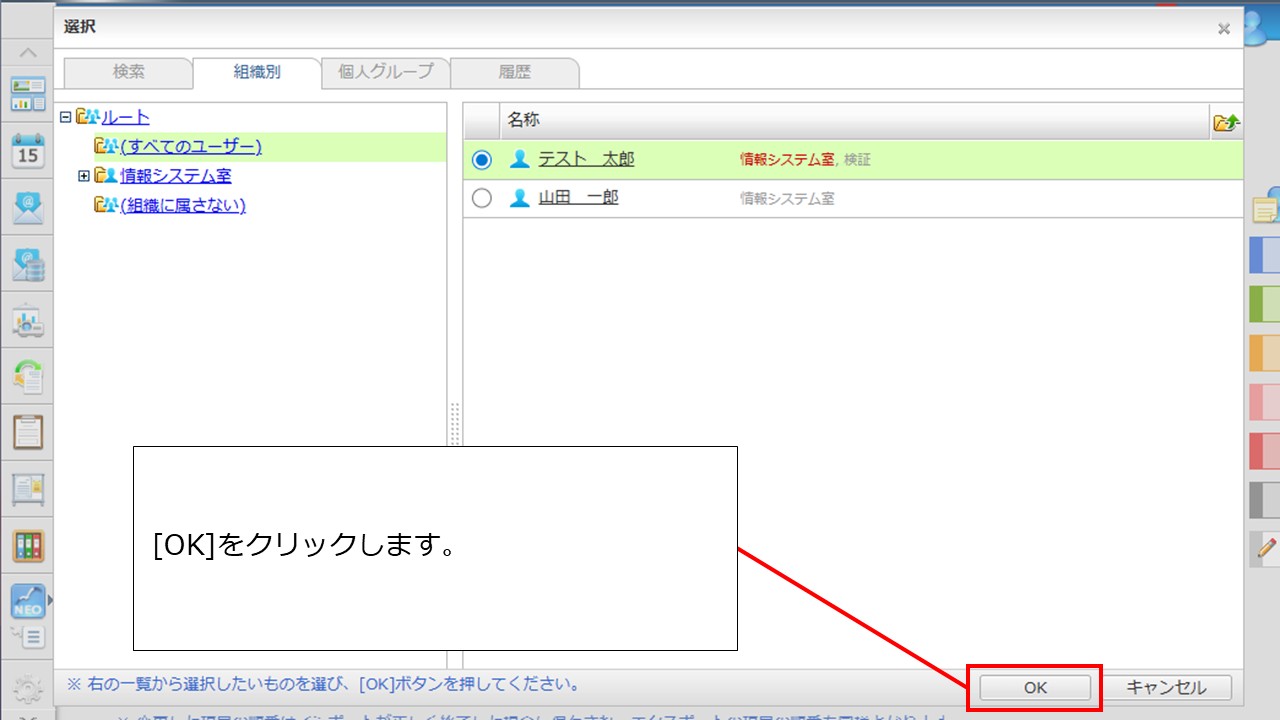
Task: Close the 選択 dialog with the X
Action: click(1224, 29)
